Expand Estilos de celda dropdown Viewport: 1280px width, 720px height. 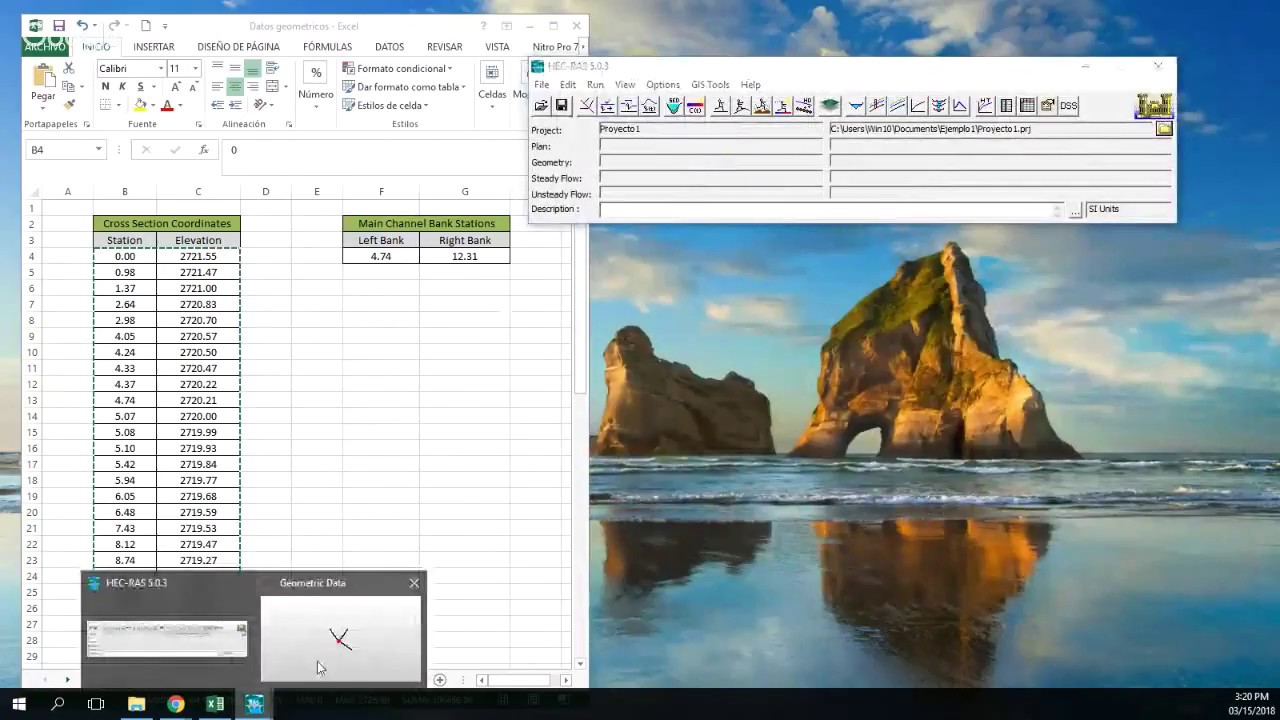[386, 105]
